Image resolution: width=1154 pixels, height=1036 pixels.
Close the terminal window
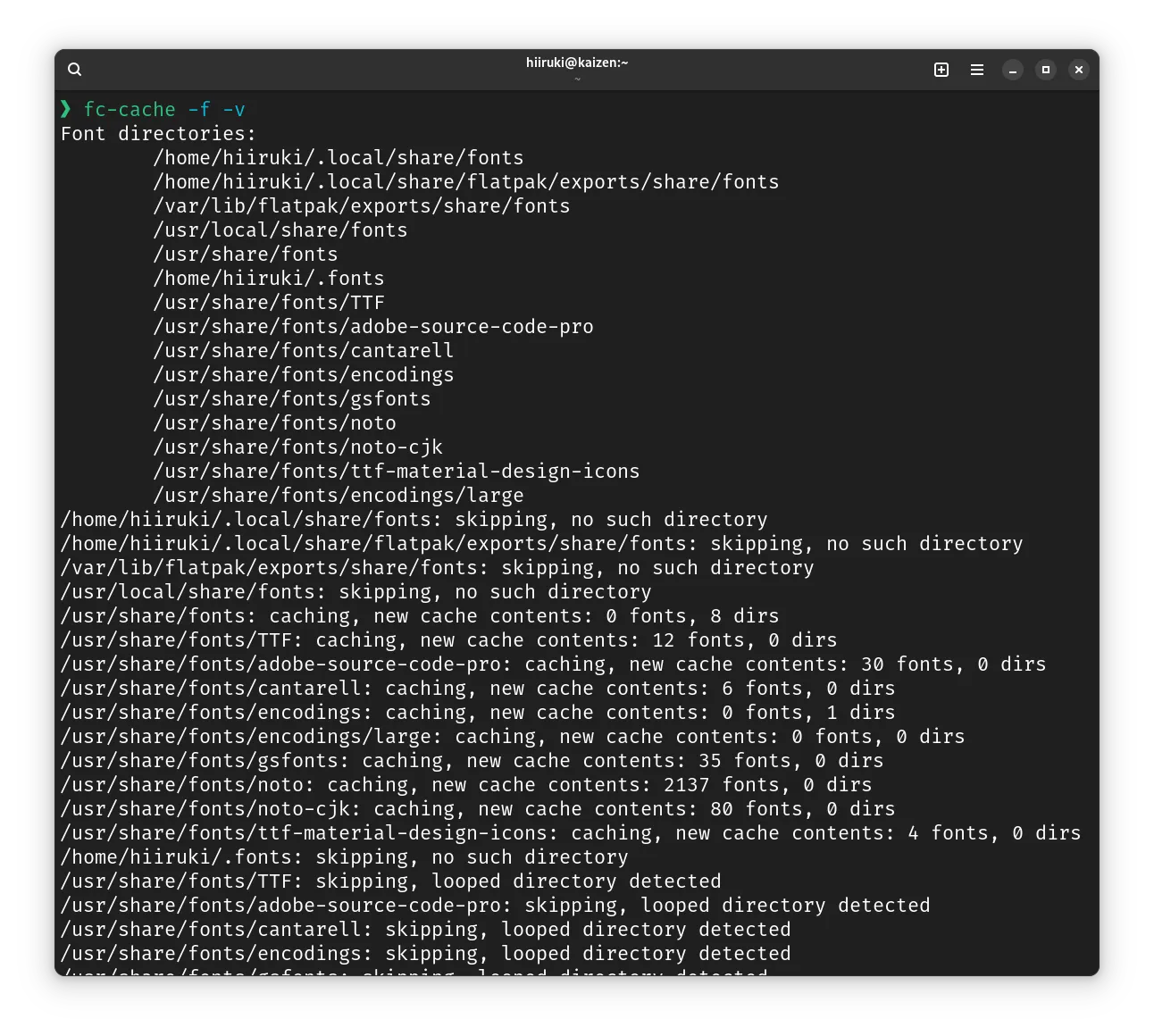[x=1079, y=70]
